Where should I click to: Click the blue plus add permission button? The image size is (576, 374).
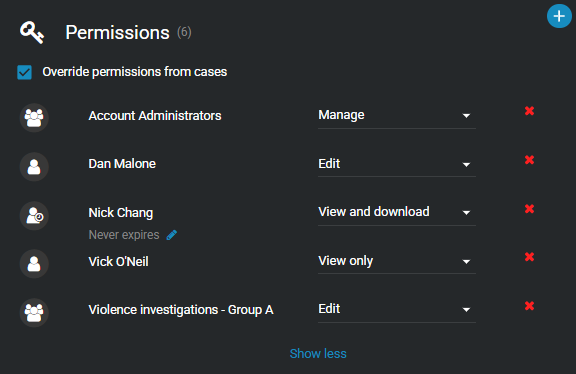click(559, 16)
